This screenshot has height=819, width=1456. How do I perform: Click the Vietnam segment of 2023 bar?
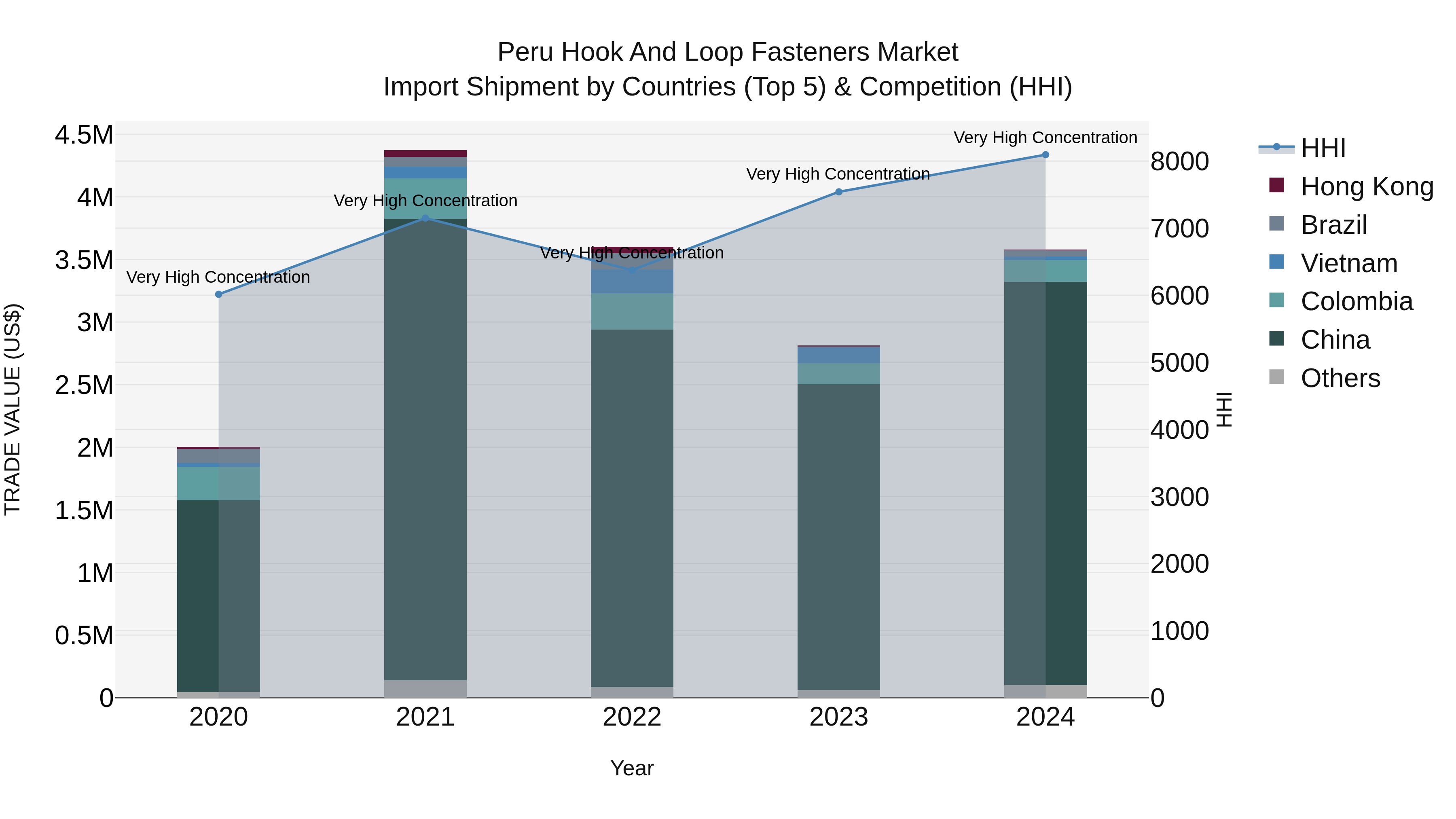839,355
